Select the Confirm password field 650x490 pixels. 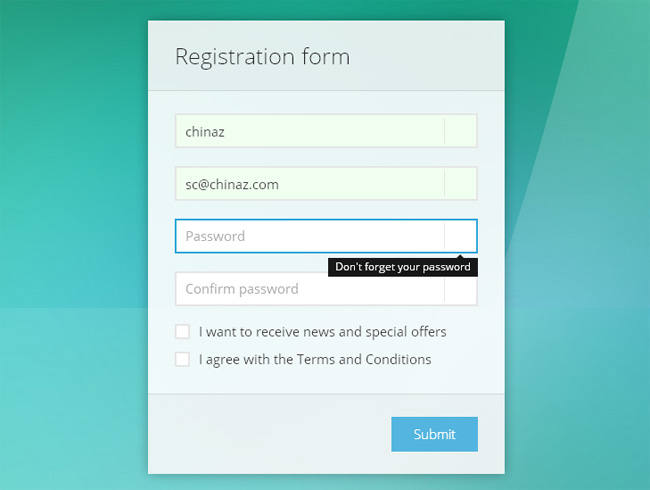(310, 289)
